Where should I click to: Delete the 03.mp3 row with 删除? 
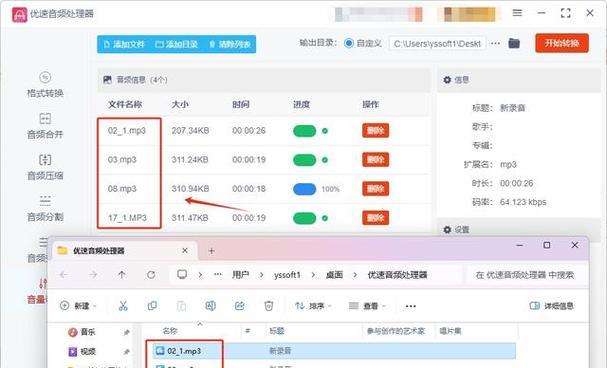click(376, 159)
